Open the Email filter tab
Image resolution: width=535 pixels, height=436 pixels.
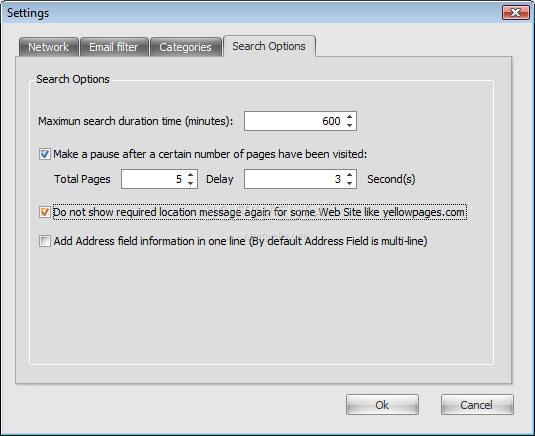tap(114, 47)
